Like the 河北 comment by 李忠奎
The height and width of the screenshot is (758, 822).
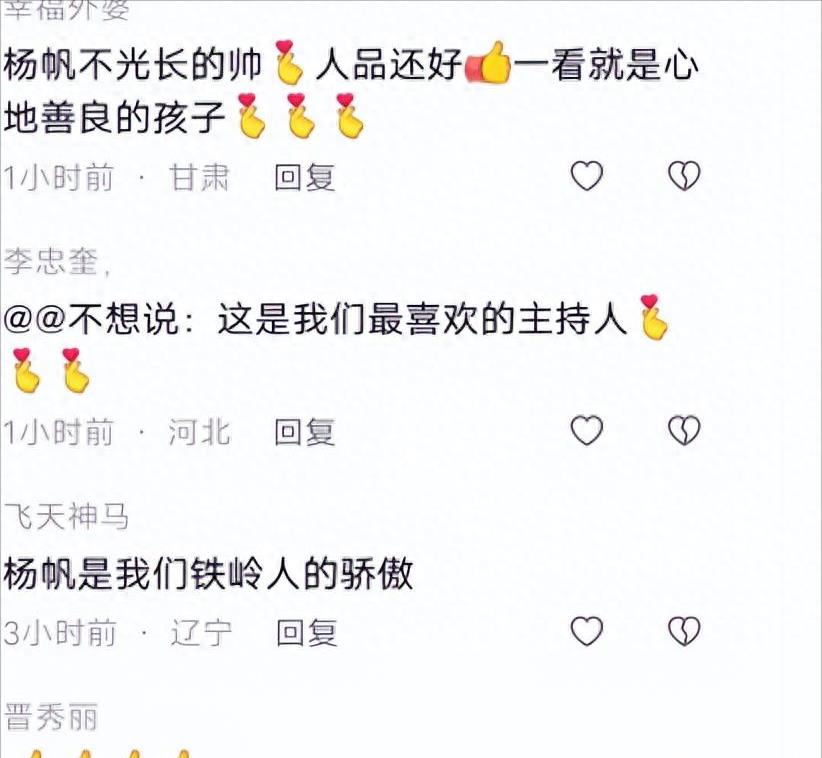click(x=587, y=431)
